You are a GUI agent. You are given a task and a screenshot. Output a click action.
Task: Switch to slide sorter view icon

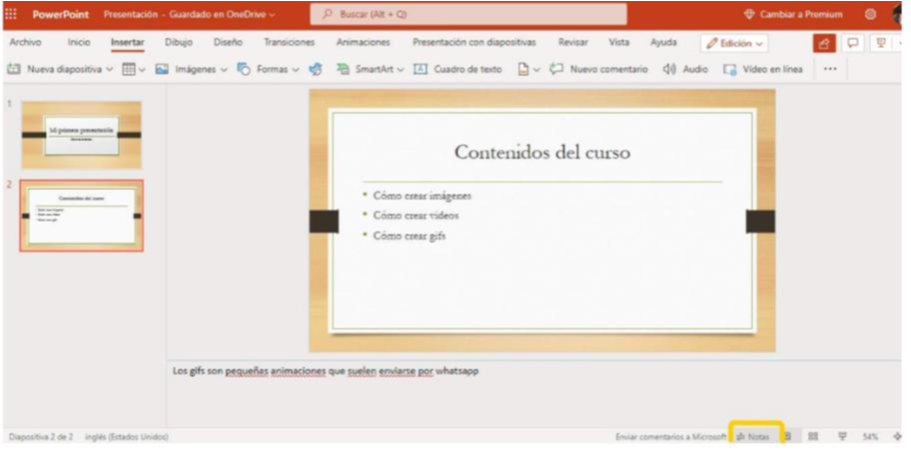813,437
